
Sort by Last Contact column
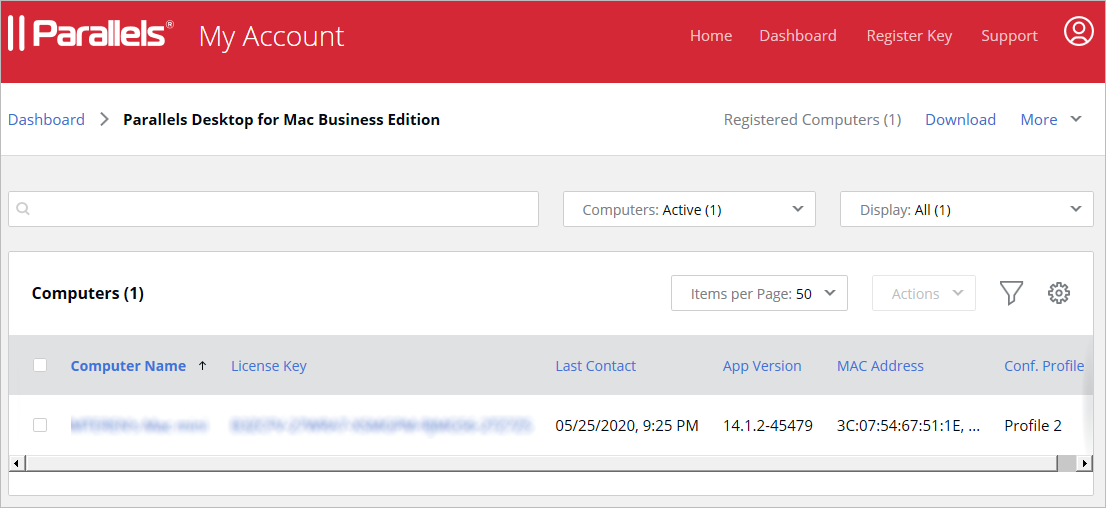(x=595, y=365)
